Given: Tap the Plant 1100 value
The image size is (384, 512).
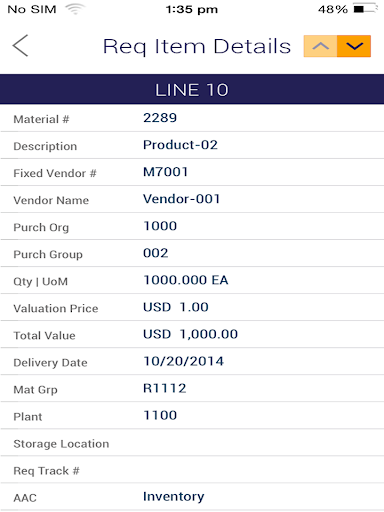Looking at the screenshot, I should 160,415.
